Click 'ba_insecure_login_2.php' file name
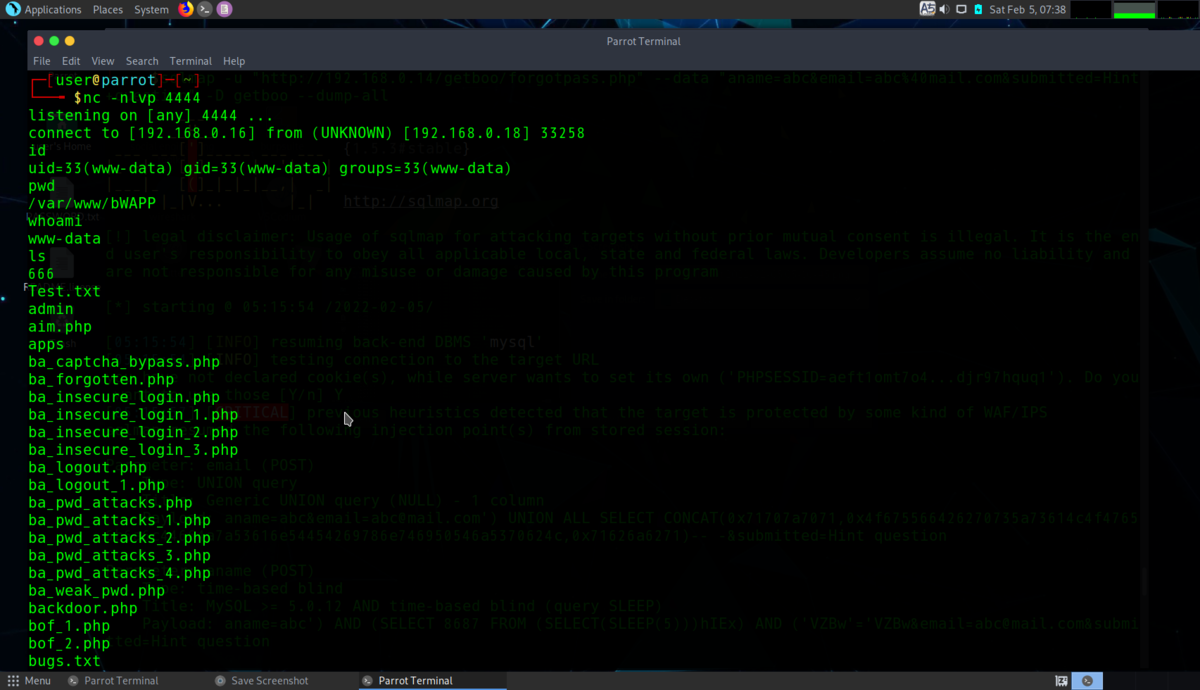Screen dimensions: 1200x690 [x=133, y=432]
